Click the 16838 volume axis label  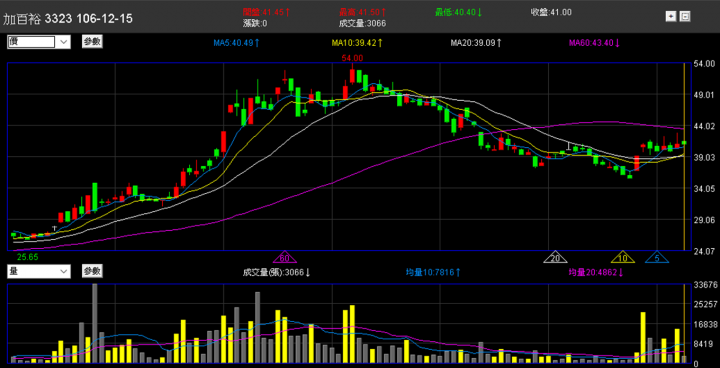pos(705,324)
